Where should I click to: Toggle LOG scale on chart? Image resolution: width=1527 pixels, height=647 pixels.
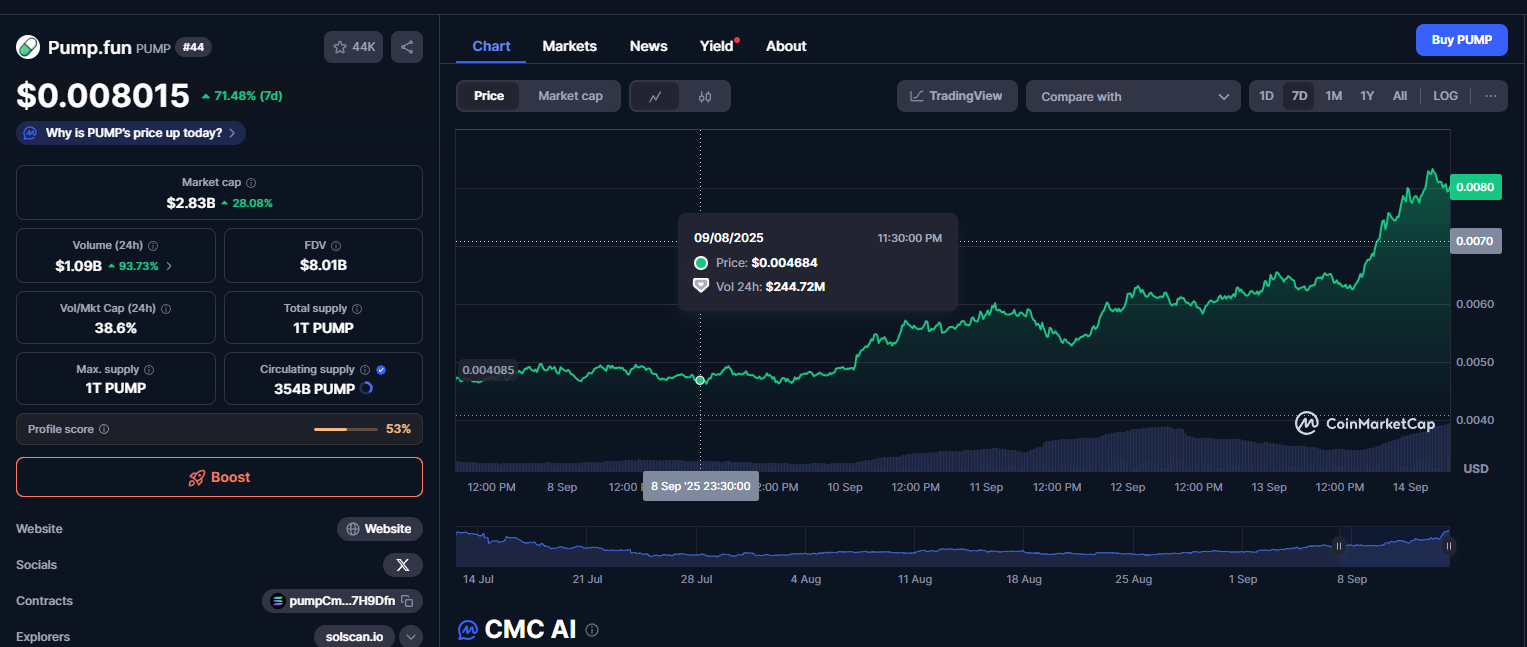pos(1445,96)
